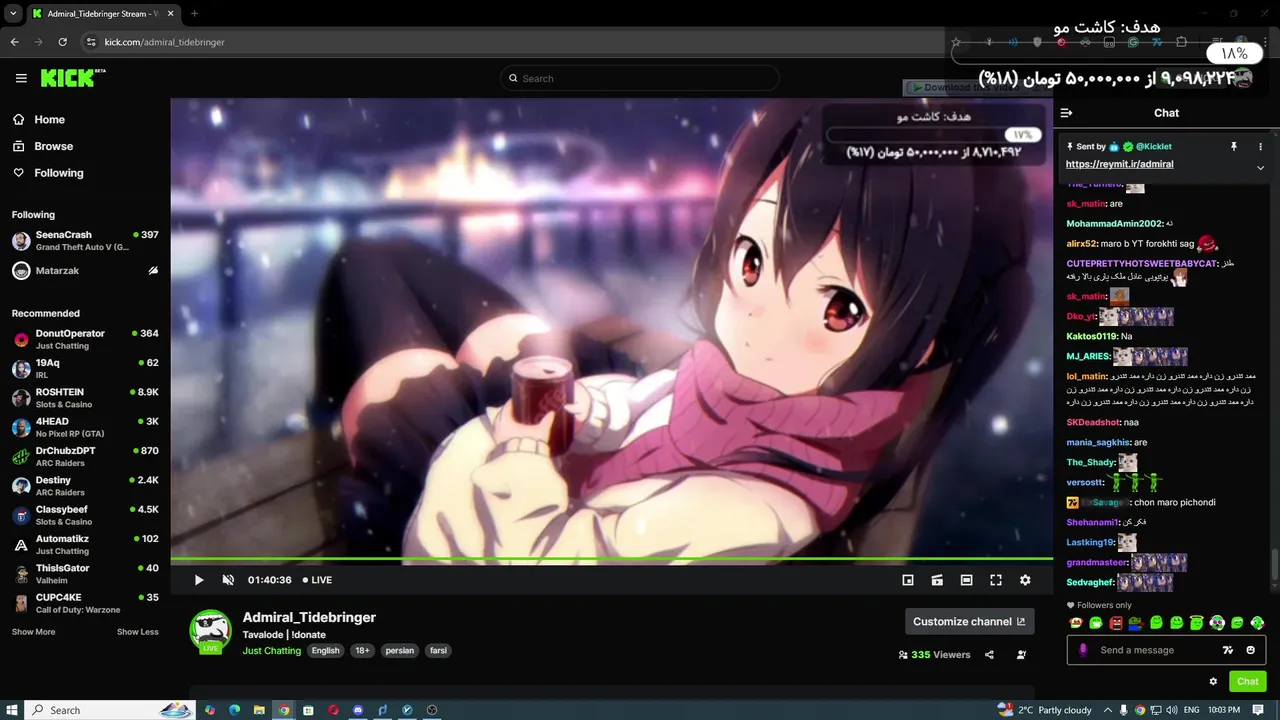Screen dimensions: 1280x720
Task: Open pinned message three-dot menu
Action: point(1260,146)
